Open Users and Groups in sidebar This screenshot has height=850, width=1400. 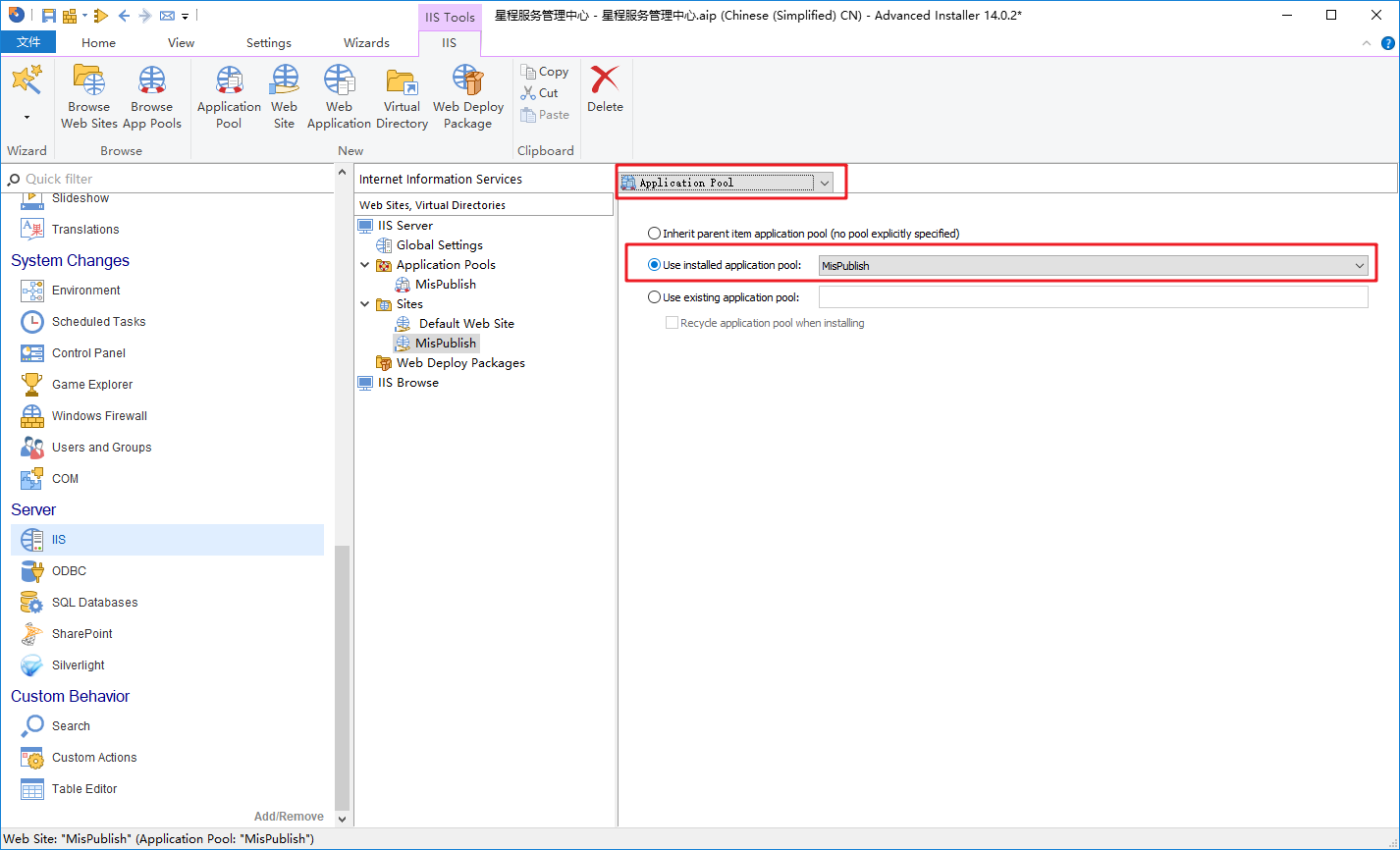coord(102,448)
